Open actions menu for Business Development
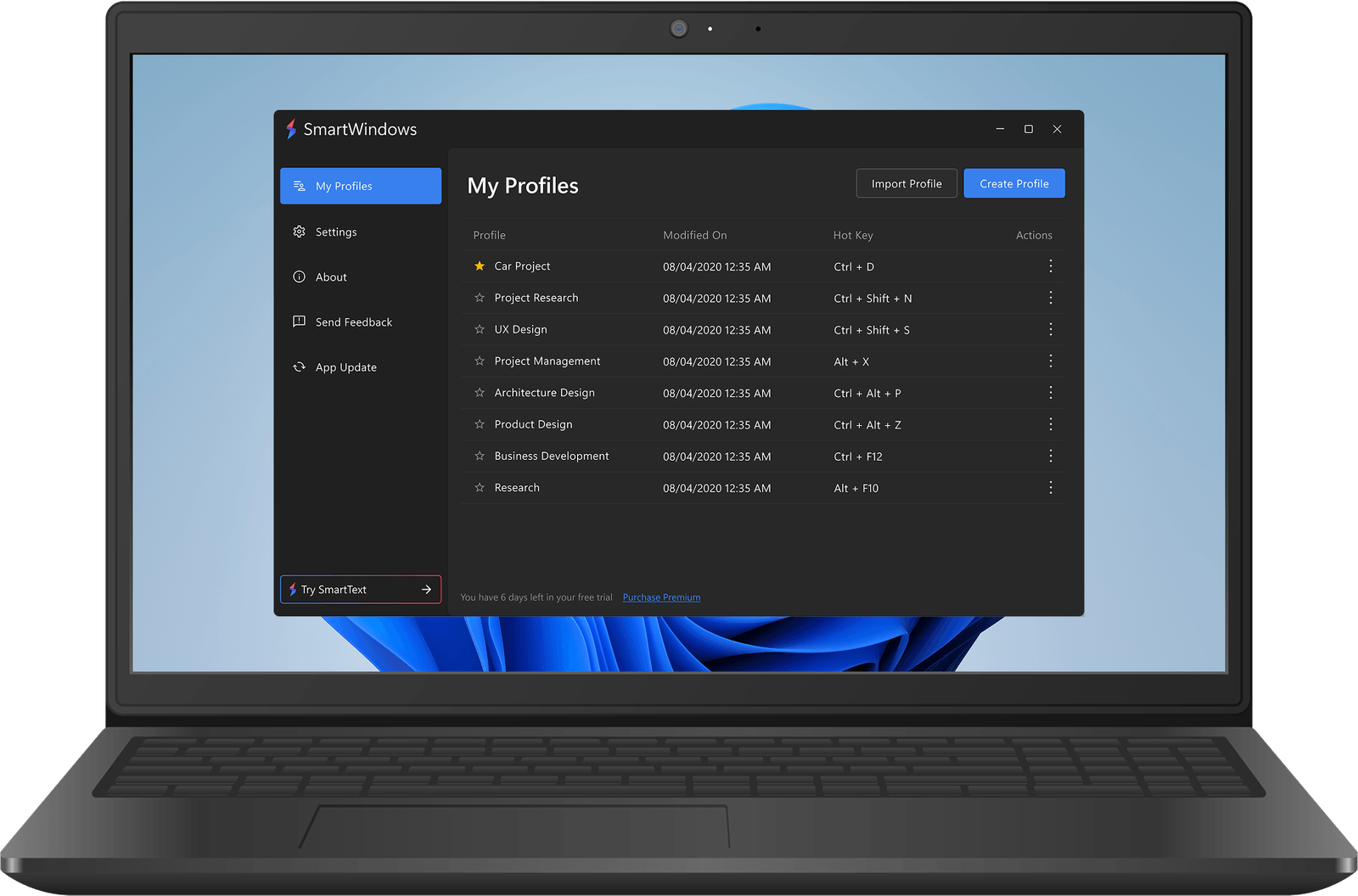1358x896 pixels. [x=1050, y=456]
